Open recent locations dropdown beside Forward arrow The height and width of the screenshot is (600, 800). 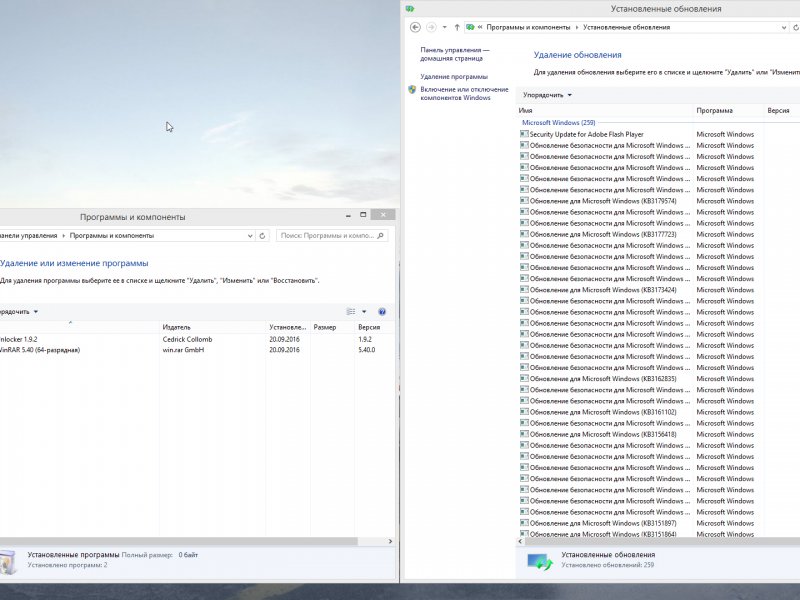[444, 28]
